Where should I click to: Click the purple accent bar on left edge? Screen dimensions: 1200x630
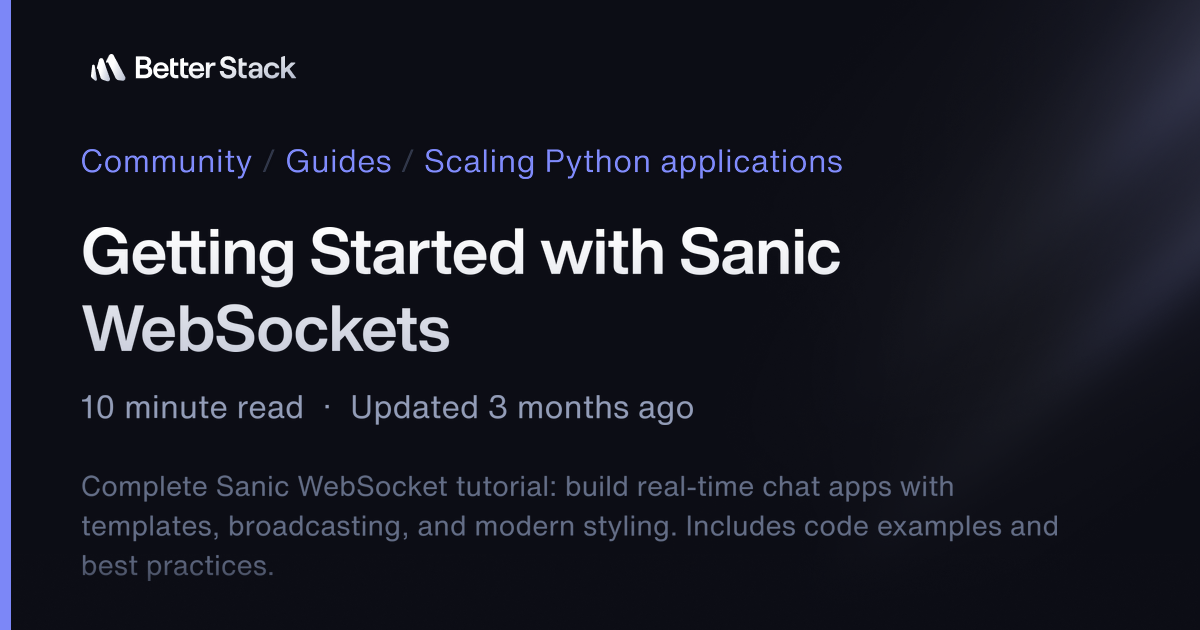[4, 315]
